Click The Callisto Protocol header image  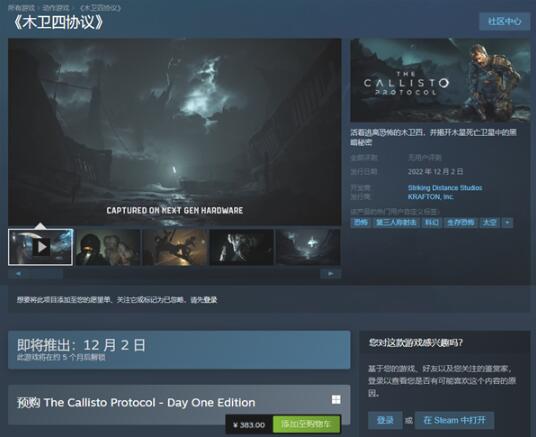pyautogui.click(x=440, y=80)
